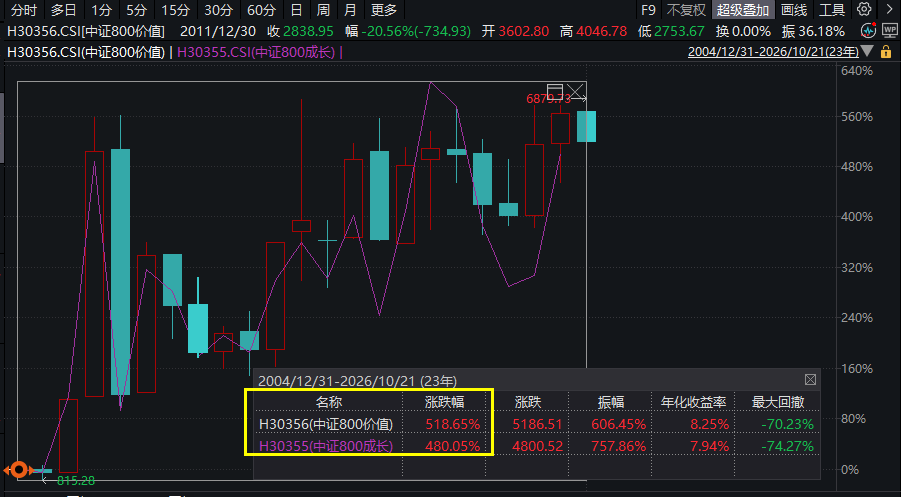Open the 画线 drawing tools
The image size is (901, 497).
tap(795, 10)
